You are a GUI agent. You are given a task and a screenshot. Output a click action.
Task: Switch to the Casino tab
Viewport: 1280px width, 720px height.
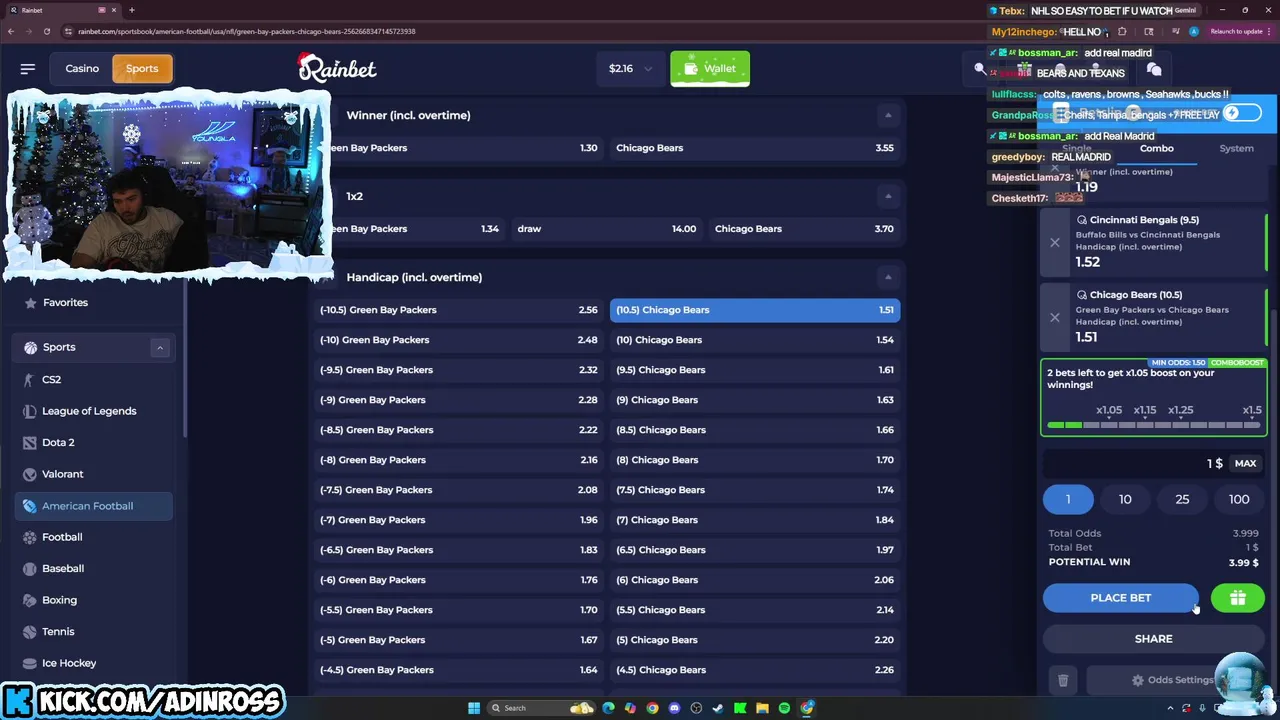click(82, 69)
